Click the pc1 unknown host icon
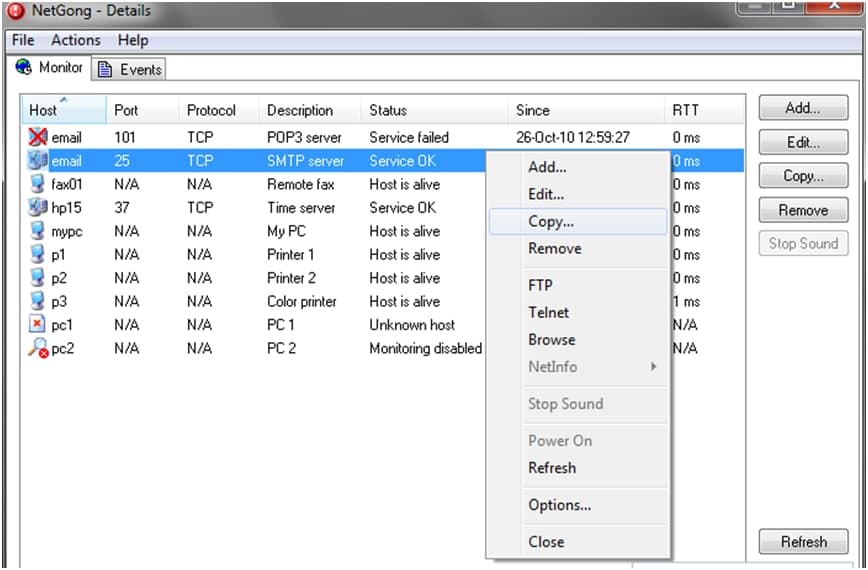 click(x=38, y=325)
